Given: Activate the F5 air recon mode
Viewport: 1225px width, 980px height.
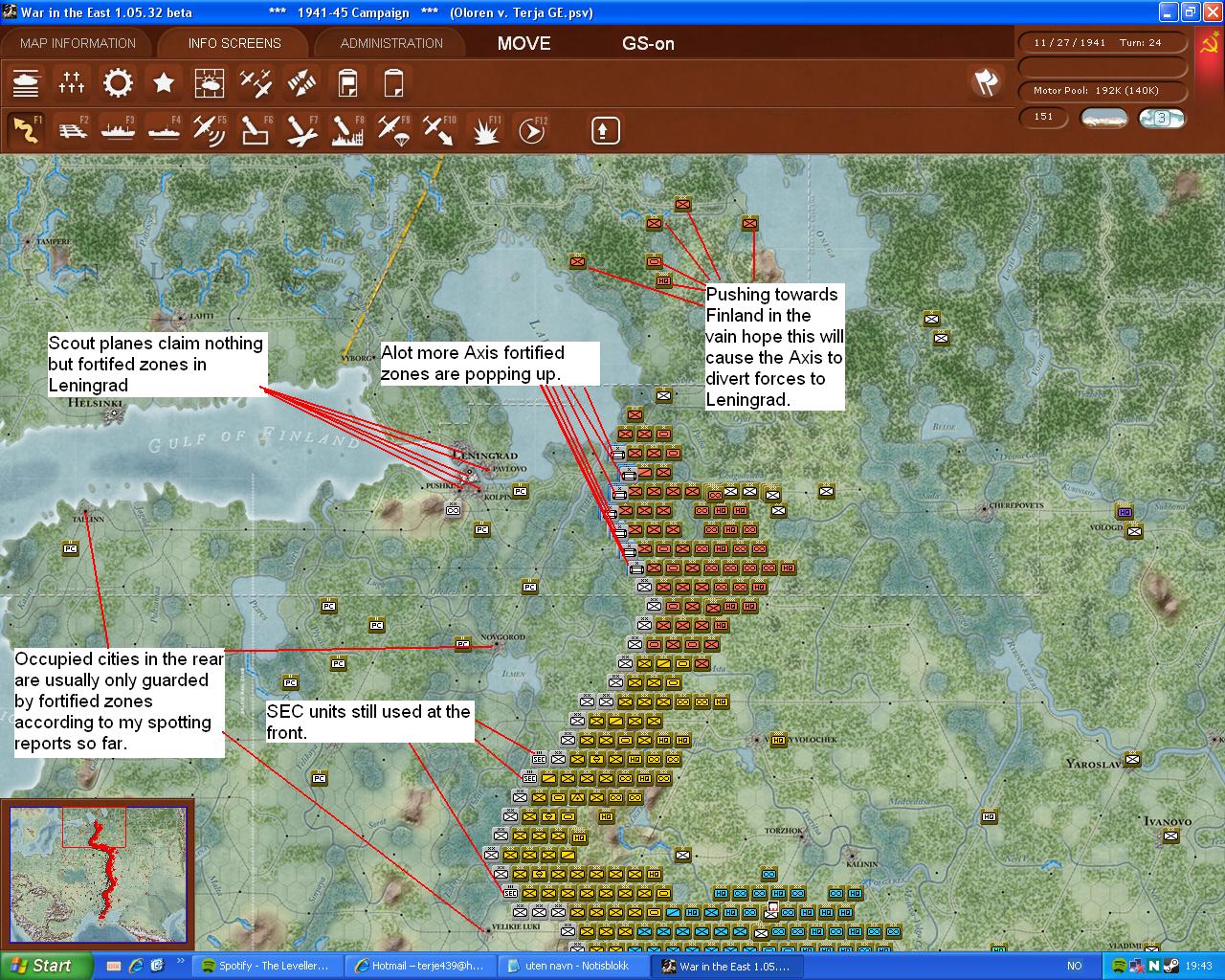Looking at the screenshot, I should pos(210,130).
